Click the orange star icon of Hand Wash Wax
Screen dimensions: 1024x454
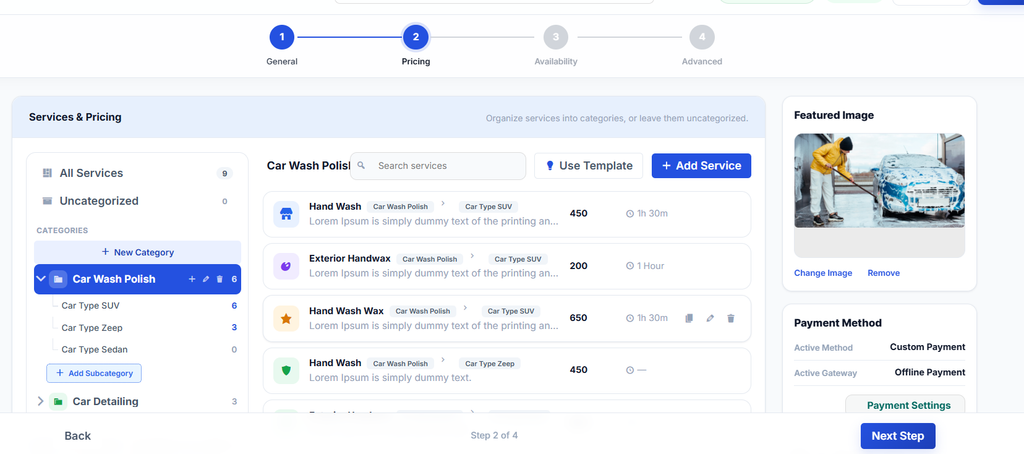tap(286, 318)
